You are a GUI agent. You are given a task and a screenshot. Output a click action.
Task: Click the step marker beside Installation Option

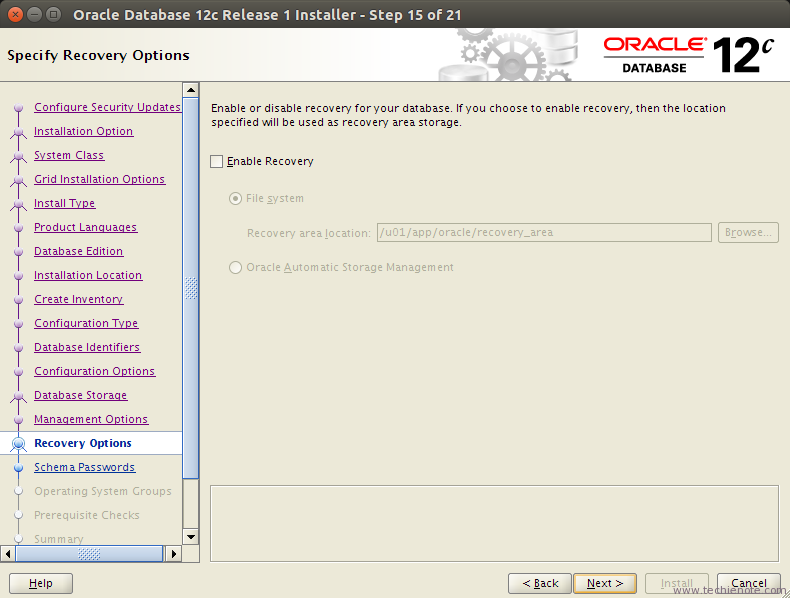[19, 131]
